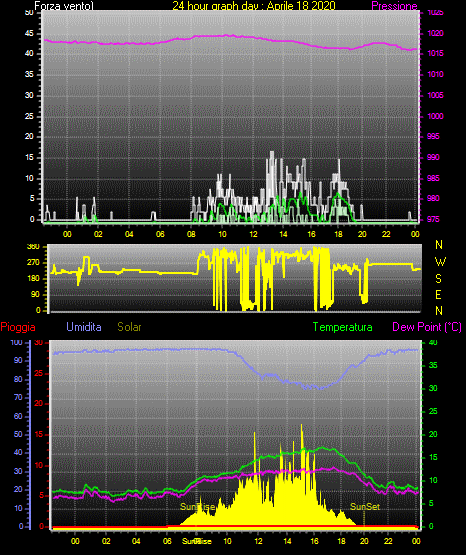Click the Pioggia legend label
Viewport: 466px width, 555px height.
click(18, 327)
